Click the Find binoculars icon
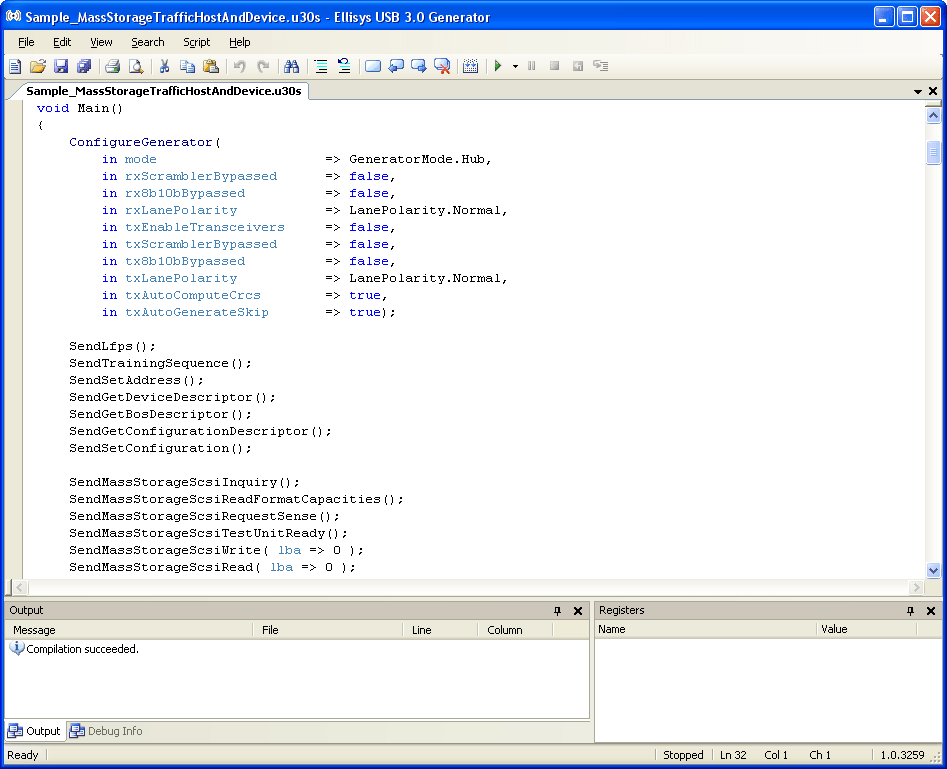947x769 pixels. [292, 66]
